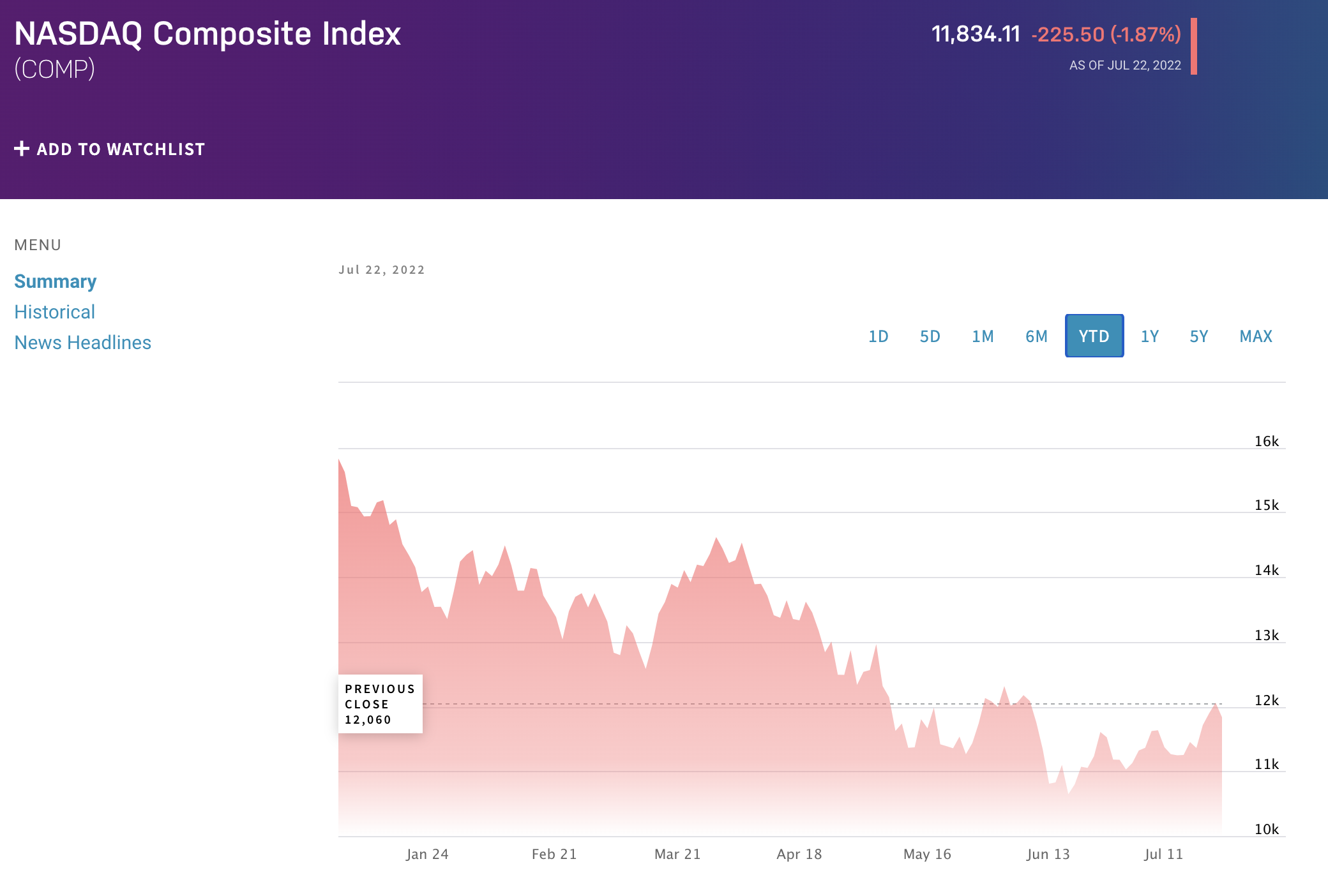Switch chart to 1Y range
This screenshot has height=896, width=1328.
[x=1150, y=336]
